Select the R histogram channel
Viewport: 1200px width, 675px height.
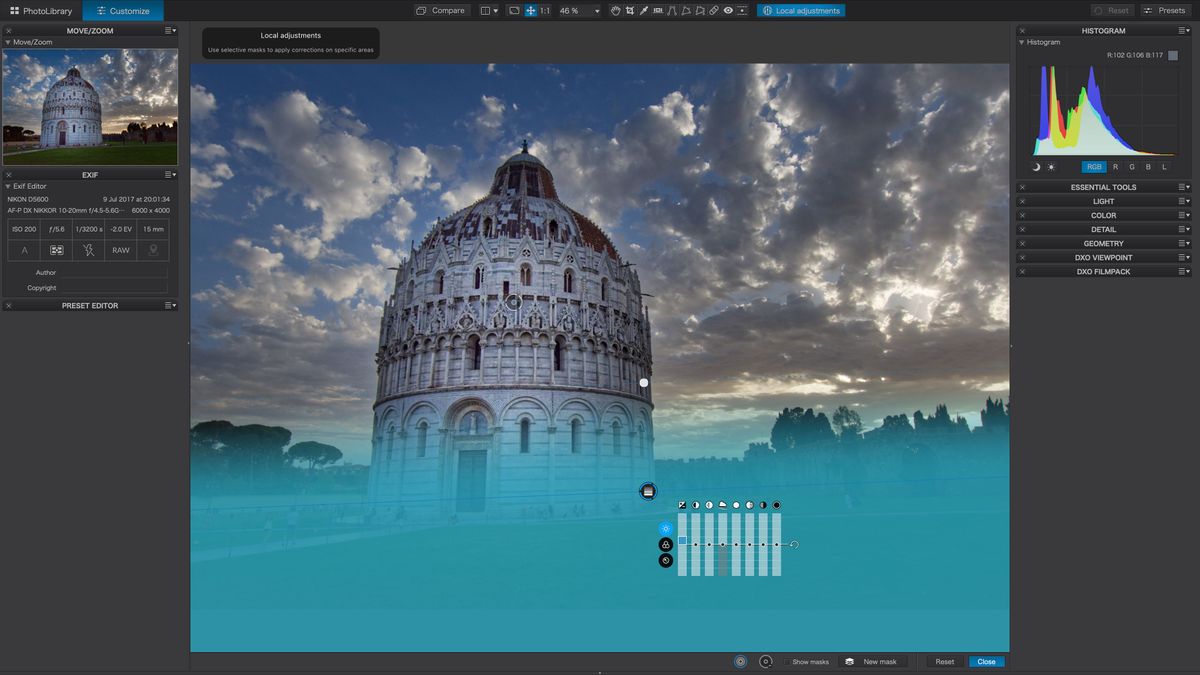[x=1116, y=167]
